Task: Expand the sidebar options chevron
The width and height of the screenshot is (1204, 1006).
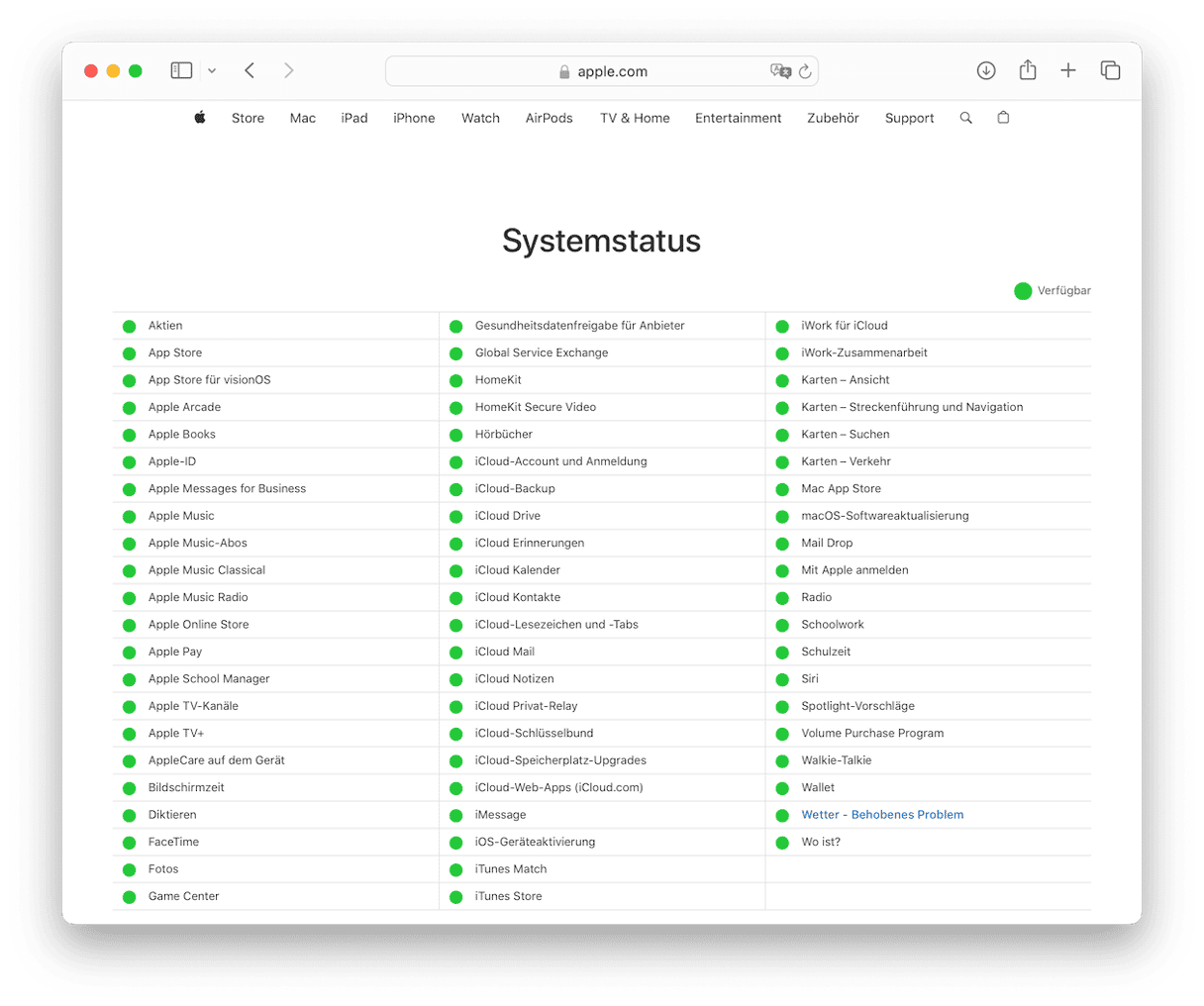Action: 212,71
